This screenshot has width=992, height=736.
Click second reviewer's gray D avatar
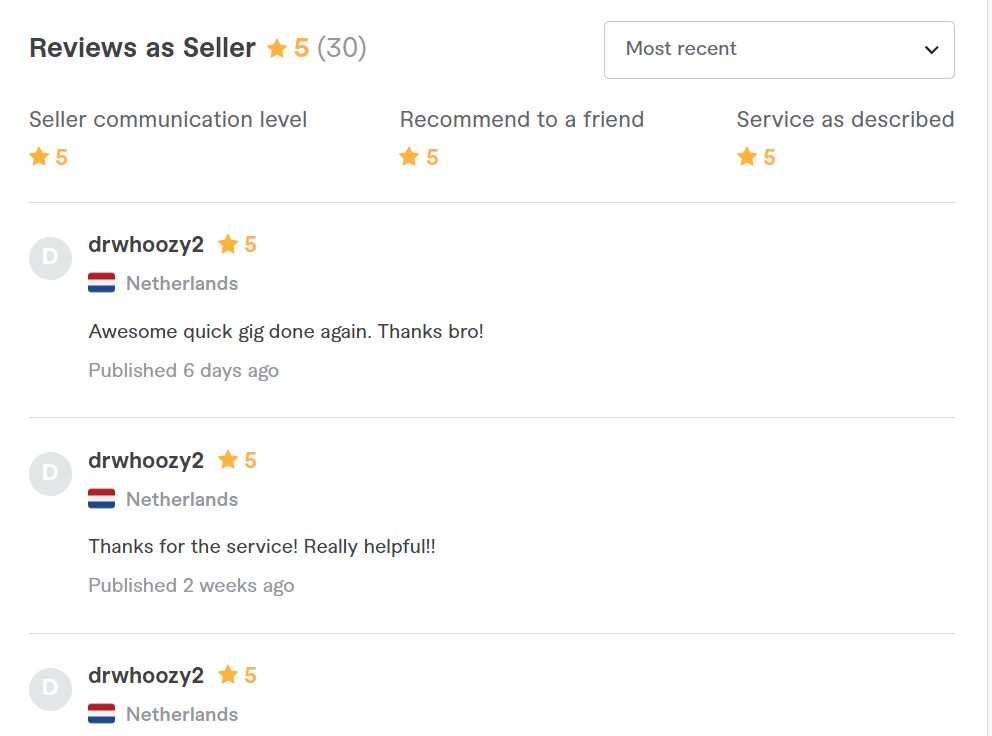(x=51, y=474)
